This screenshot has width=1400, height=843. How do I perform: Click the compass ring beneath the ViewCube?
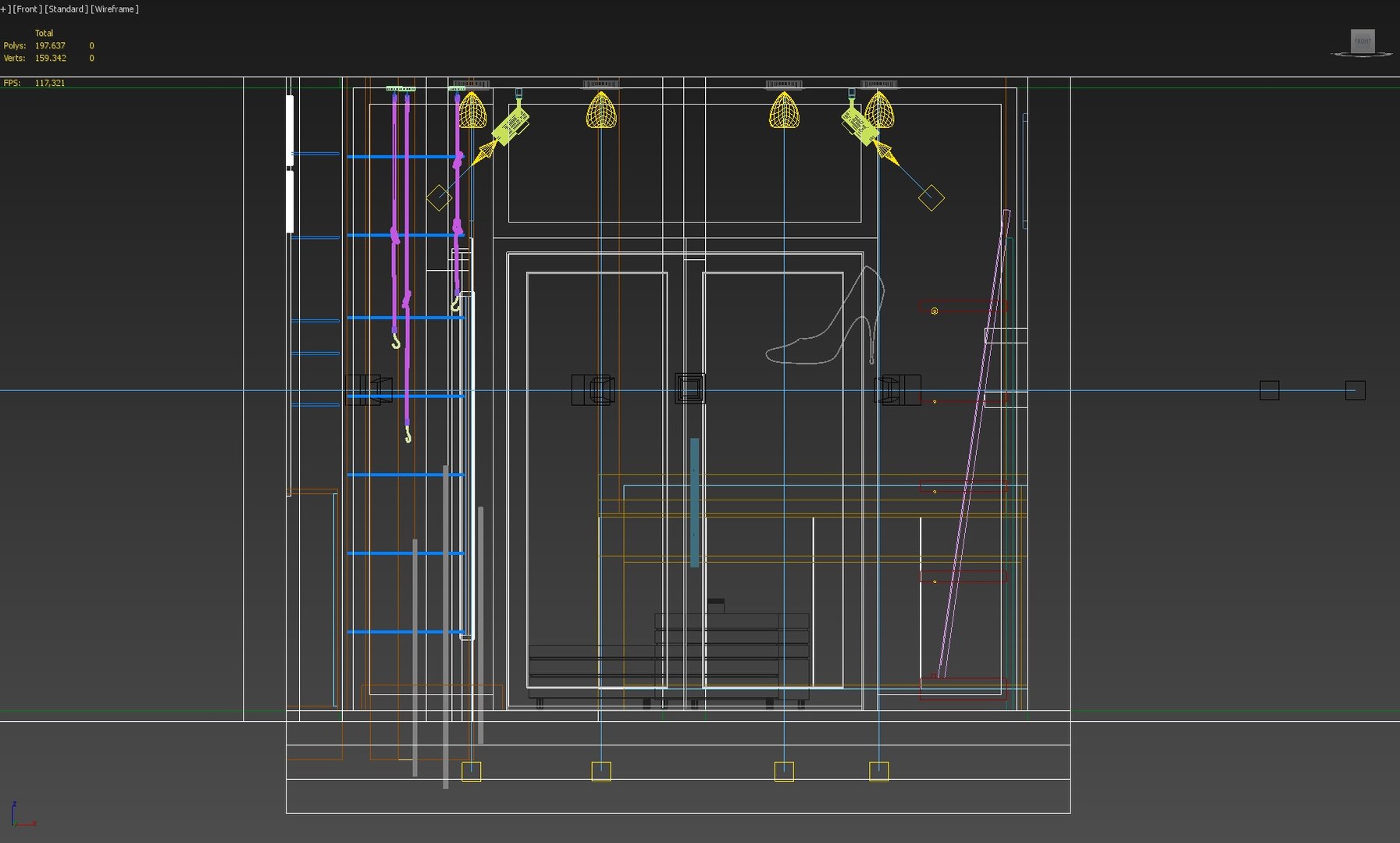pyautogui.click(x=1363, y=55)
